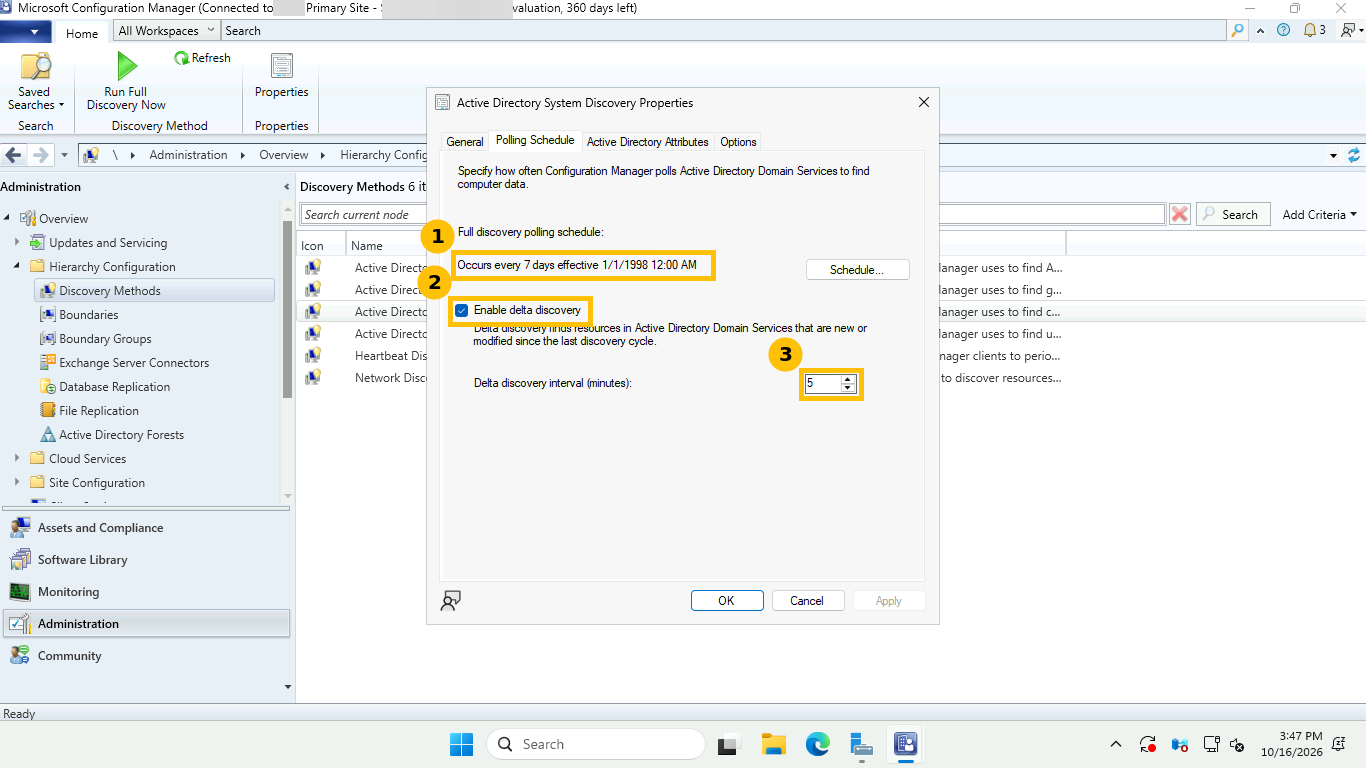Viewport: 1366px width, 768px height.
Task: Open the help question mark icon
Action: (x=1284, y=30)
